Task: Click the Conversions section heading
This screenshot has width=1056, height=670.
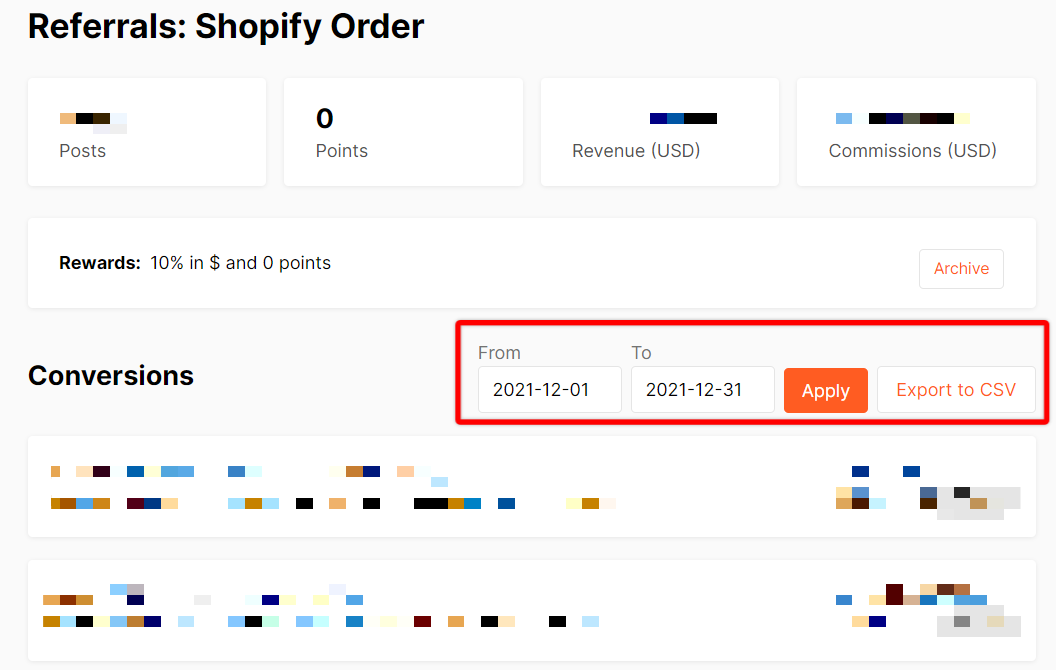Action: (111, 376)
